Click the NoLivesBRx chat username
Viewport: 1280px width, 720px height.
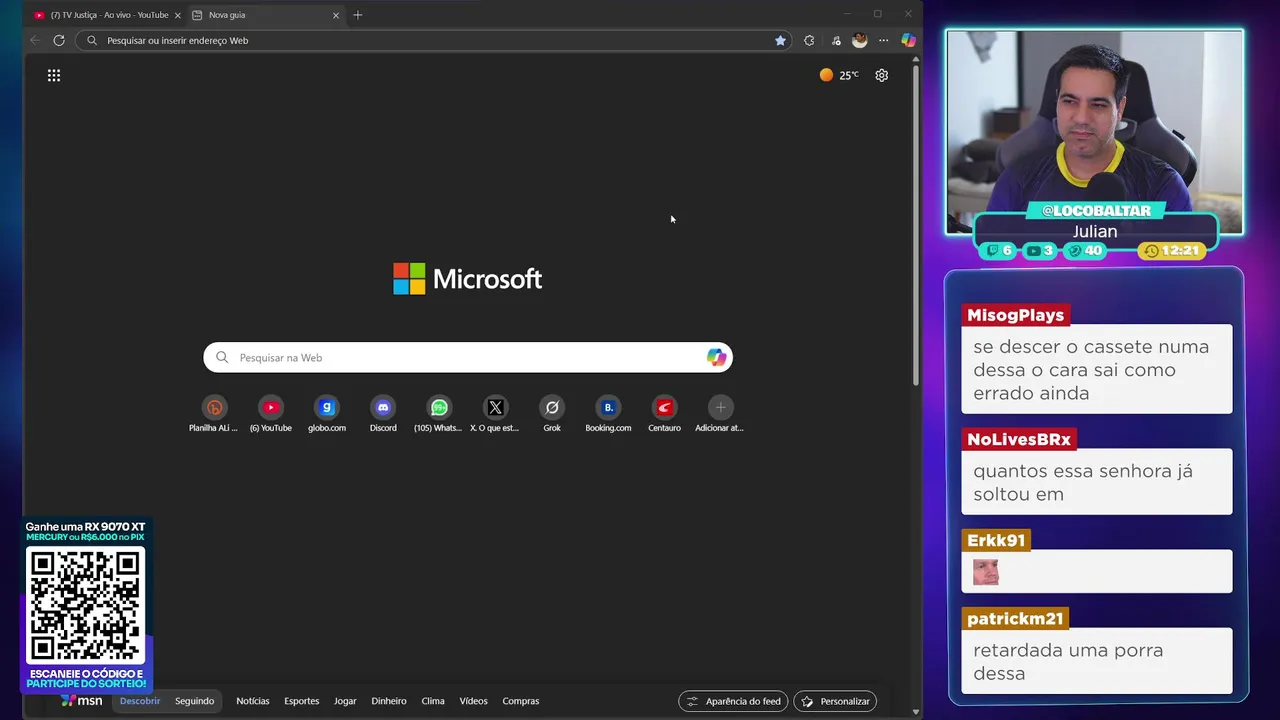click(x=1018, y=439)
